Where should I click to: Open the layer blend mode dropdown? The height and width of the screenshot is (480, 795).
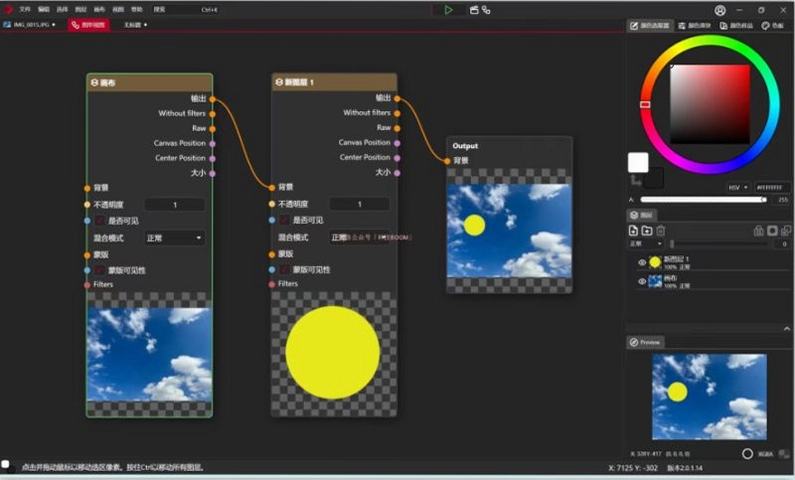[x=645, y=244]
